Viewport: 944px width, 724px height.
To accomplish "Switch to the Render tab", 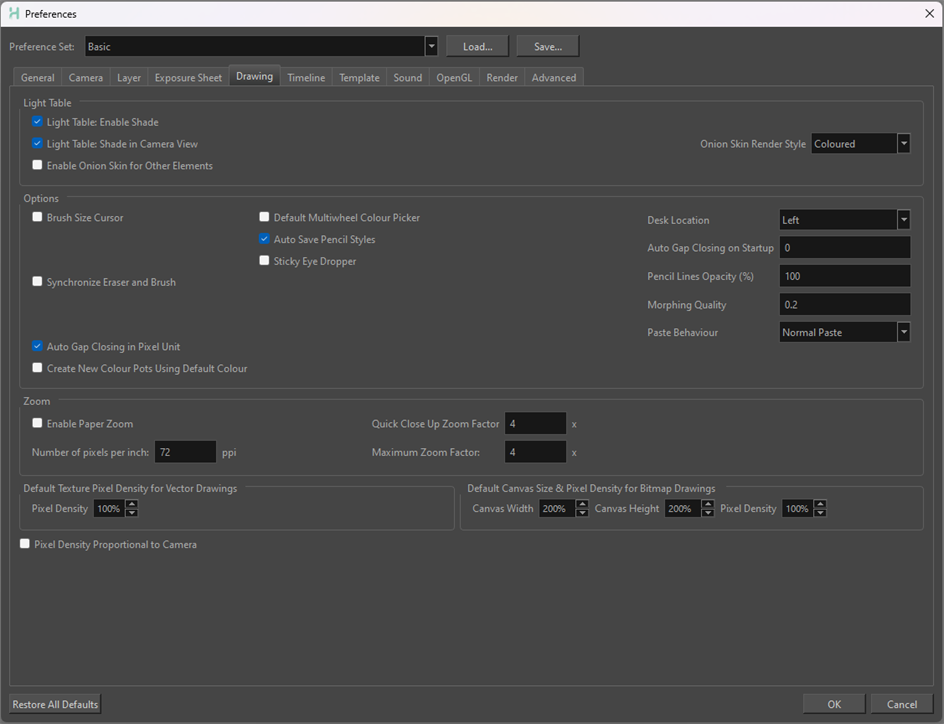I will [502, 78].
